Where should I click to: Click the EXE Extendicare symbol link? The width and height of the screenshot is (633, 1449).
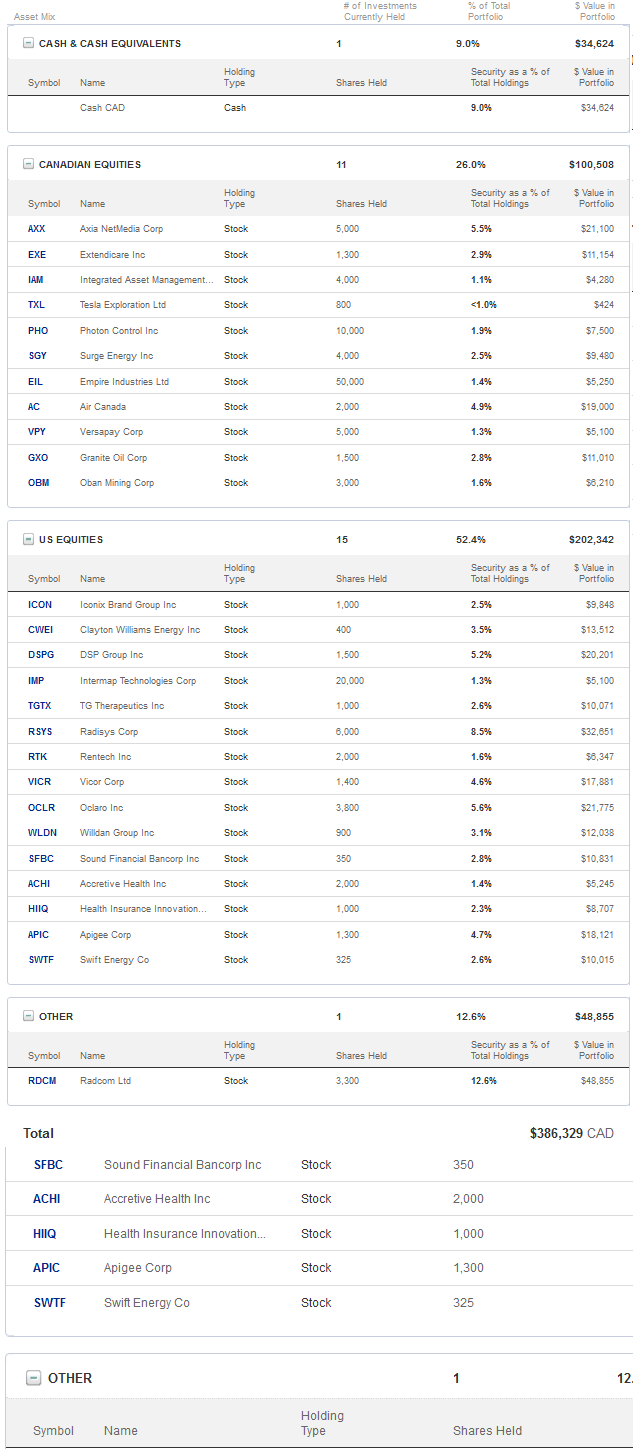tap(37, 255)
